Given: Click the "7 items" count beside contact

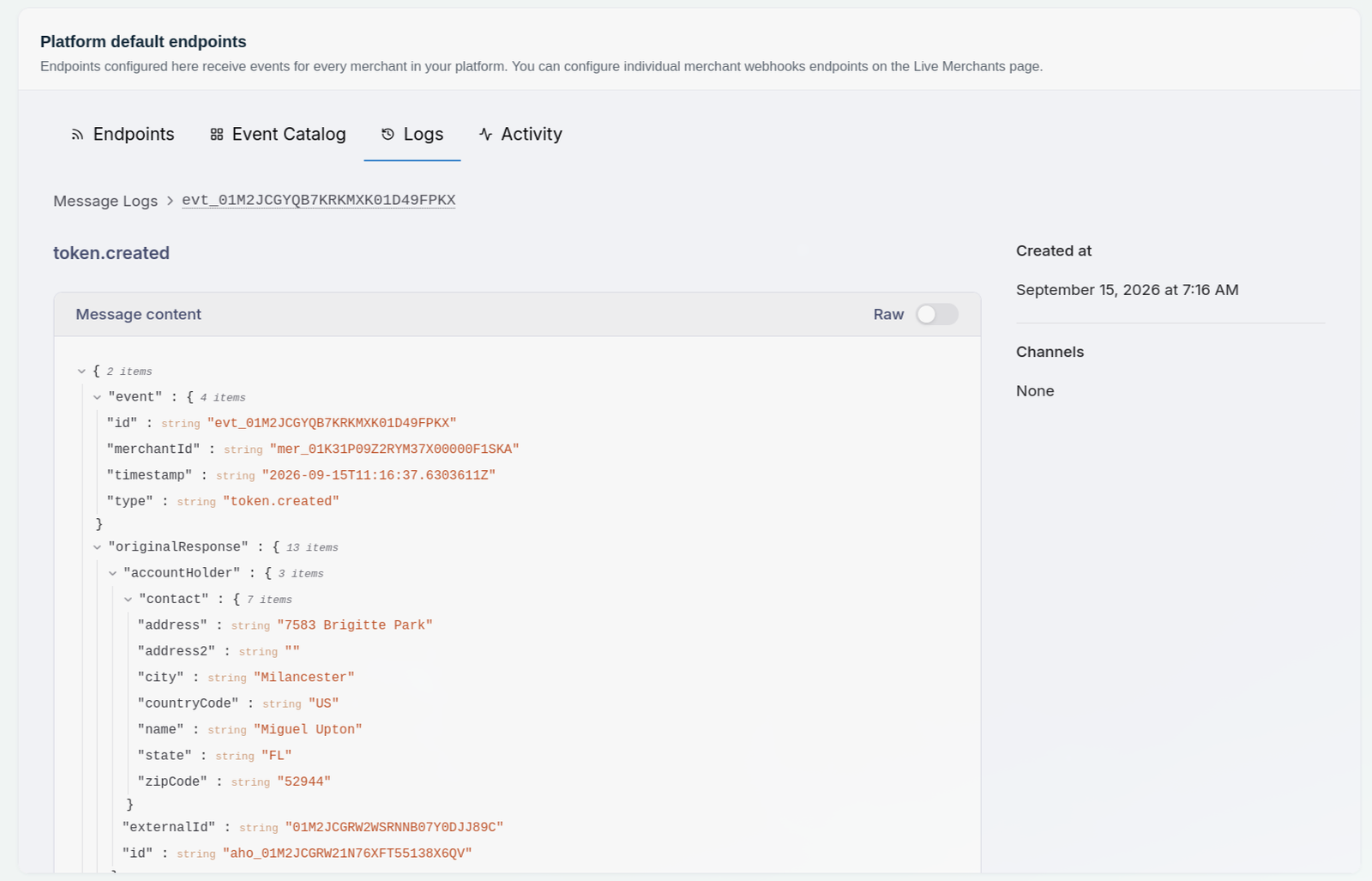Looking at the screenshot, I should point(269,600).
